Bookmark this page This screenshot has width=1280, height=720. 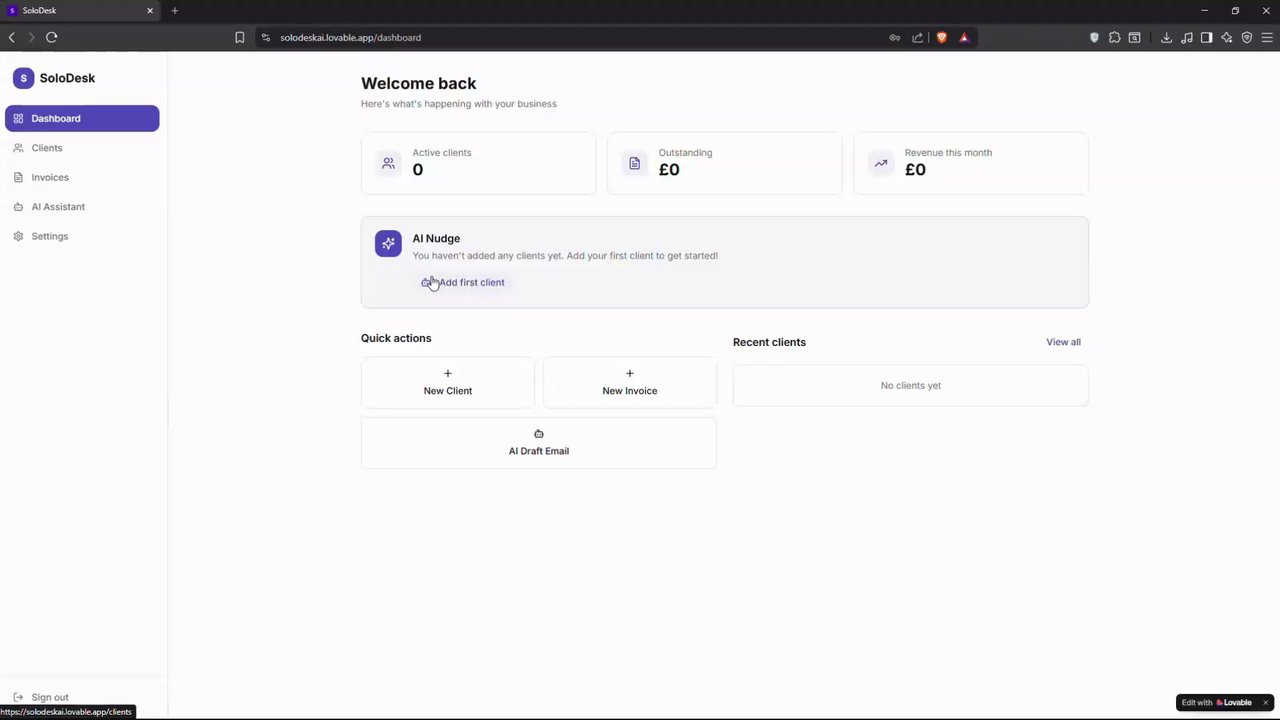[240, 37]
